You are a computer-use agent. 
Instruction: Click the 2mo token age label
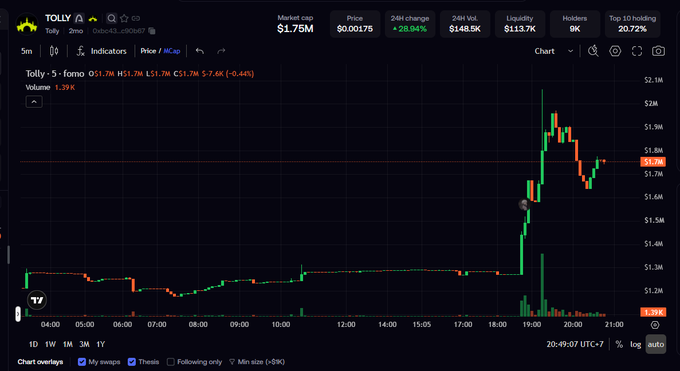[76, 31]
